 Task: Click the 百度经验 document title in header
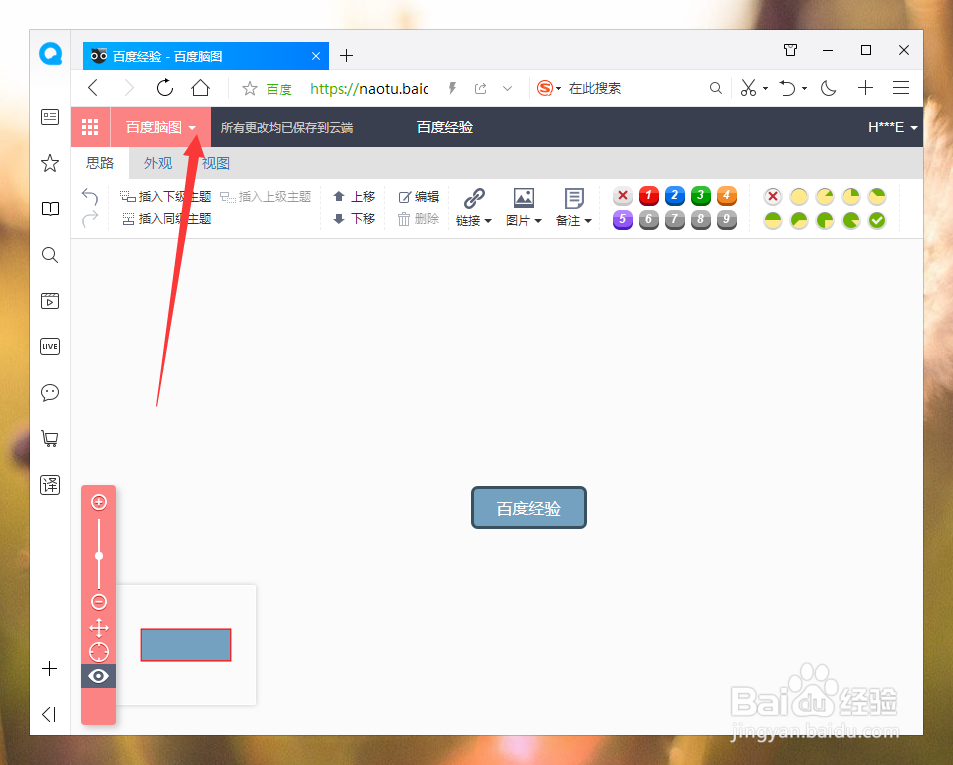445,127
